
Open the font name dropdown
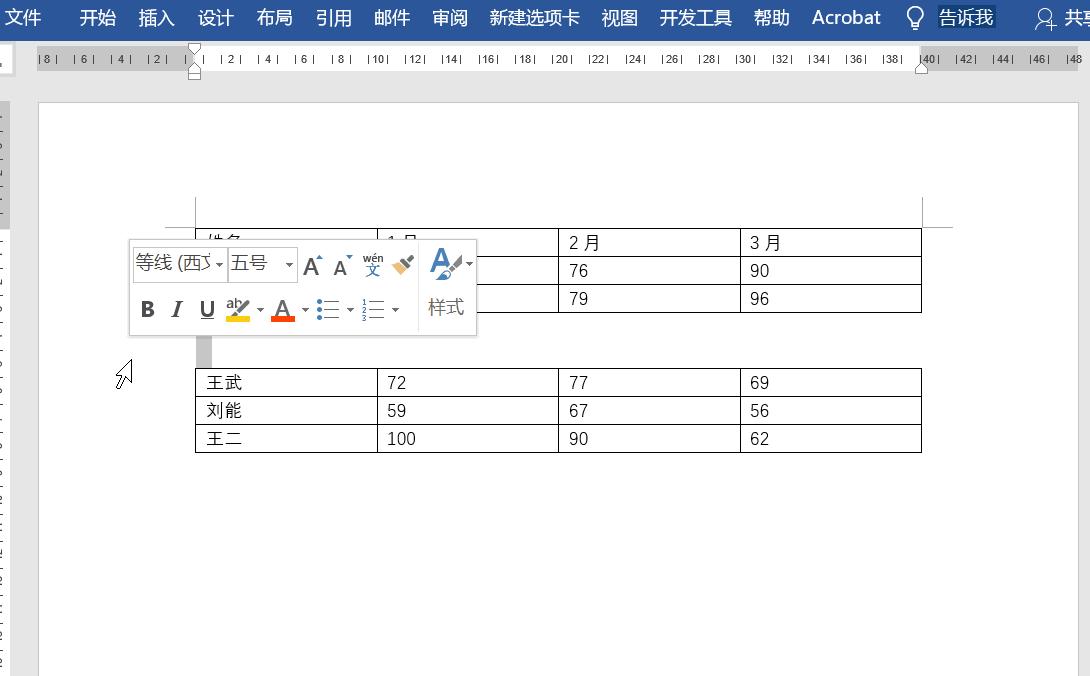219,263
